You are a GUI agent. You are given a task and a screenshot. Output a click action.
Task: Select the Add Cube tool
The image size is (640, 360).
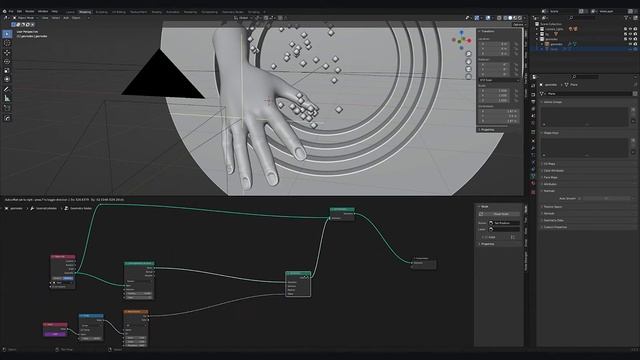pyautogui.click(x=7, y=108)
